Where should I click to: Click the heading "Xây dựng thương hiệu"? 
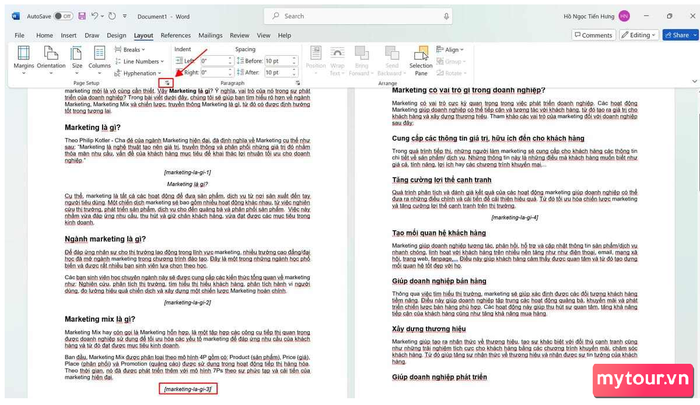429,329
